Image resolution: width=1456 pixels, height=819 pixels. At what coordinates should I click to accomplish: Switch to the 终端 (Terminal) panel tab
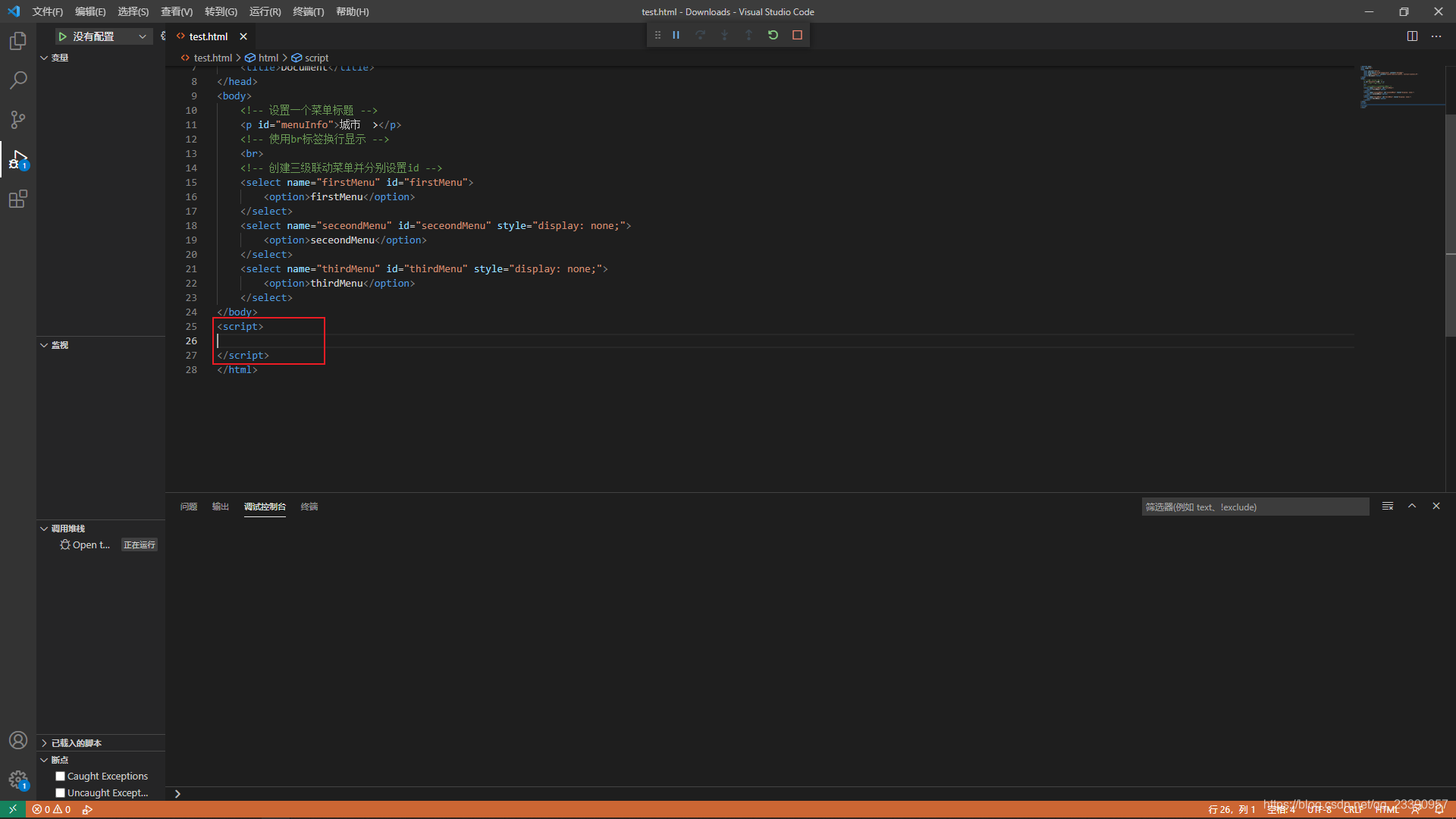[309, 507]
